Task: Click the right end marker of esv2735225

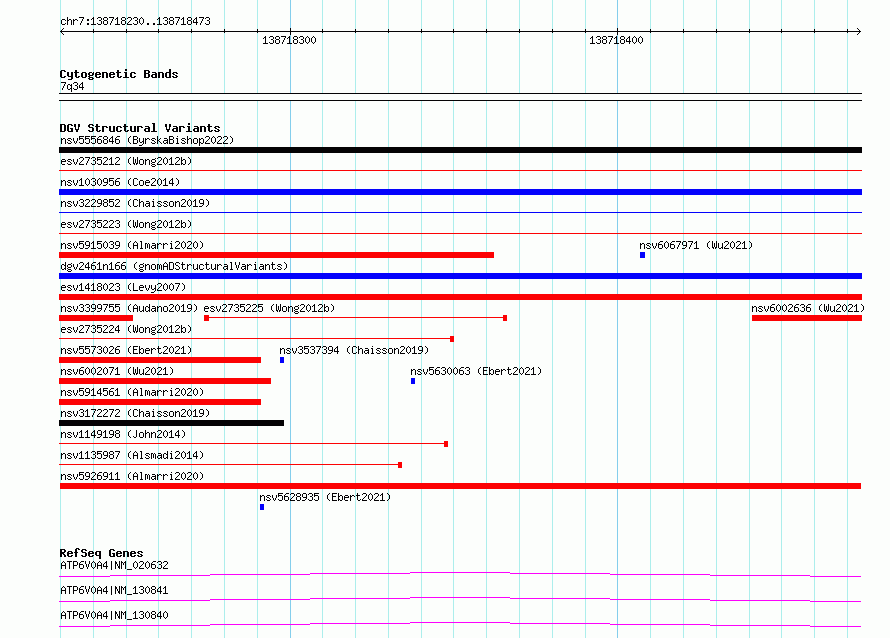Action: pos(505,318)
